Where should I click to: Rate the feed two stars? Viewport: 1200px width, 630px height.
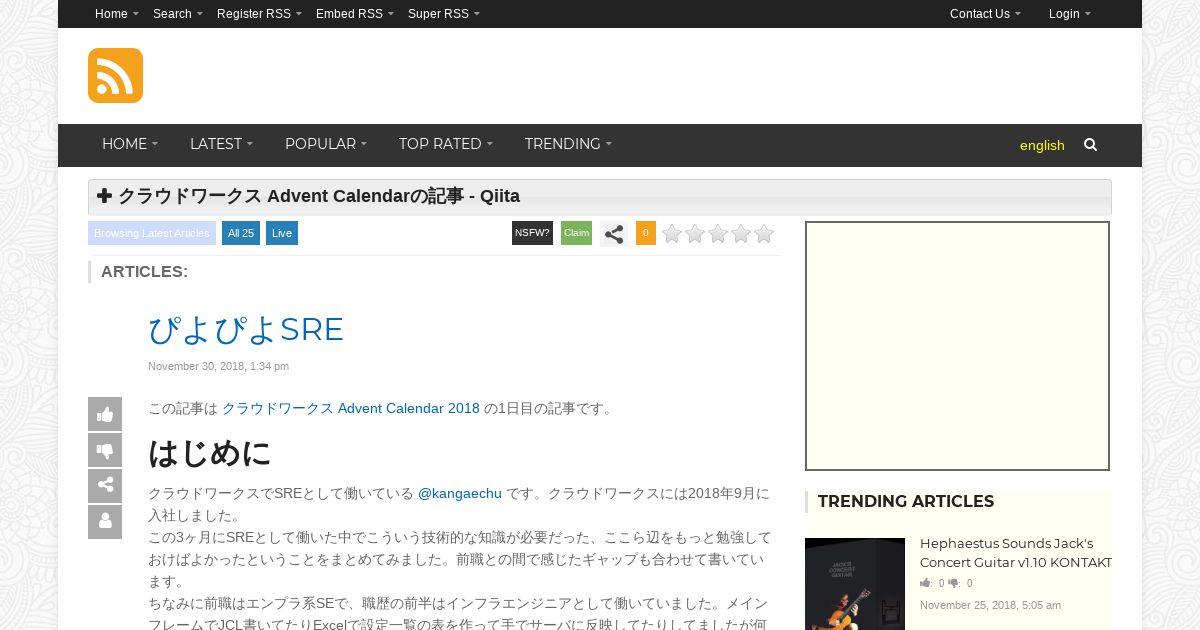[695, 234]
